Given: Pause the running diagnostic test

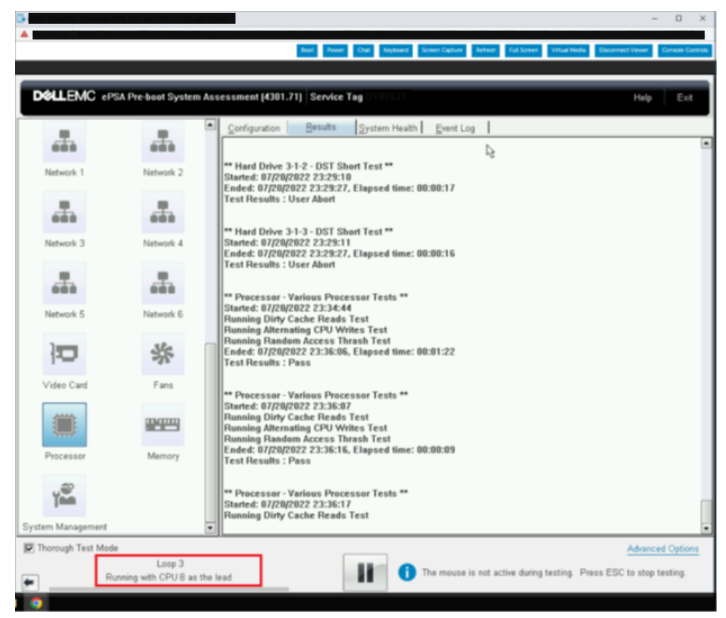Looking at the screenshot, I should click(x=365, y=573).
